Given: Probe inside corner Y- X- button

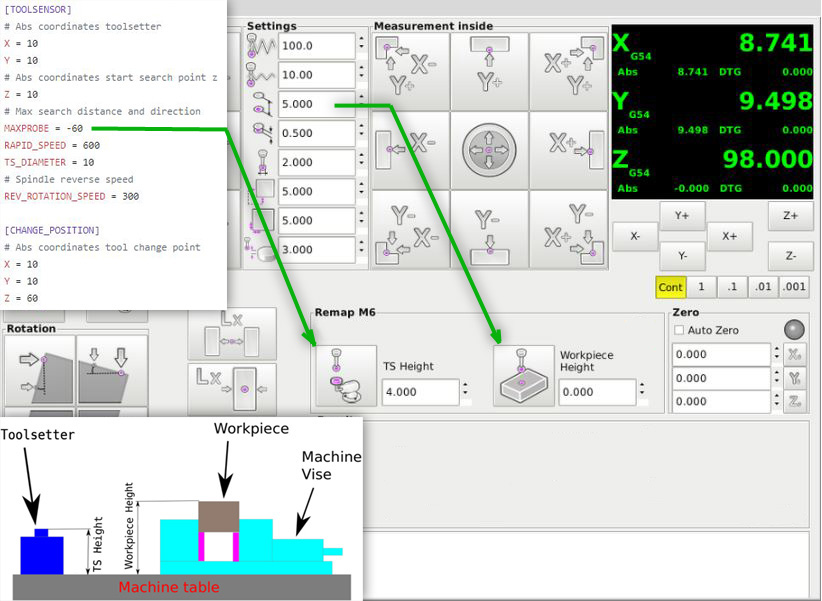Looking at the screenshot, I should [410, 230].
